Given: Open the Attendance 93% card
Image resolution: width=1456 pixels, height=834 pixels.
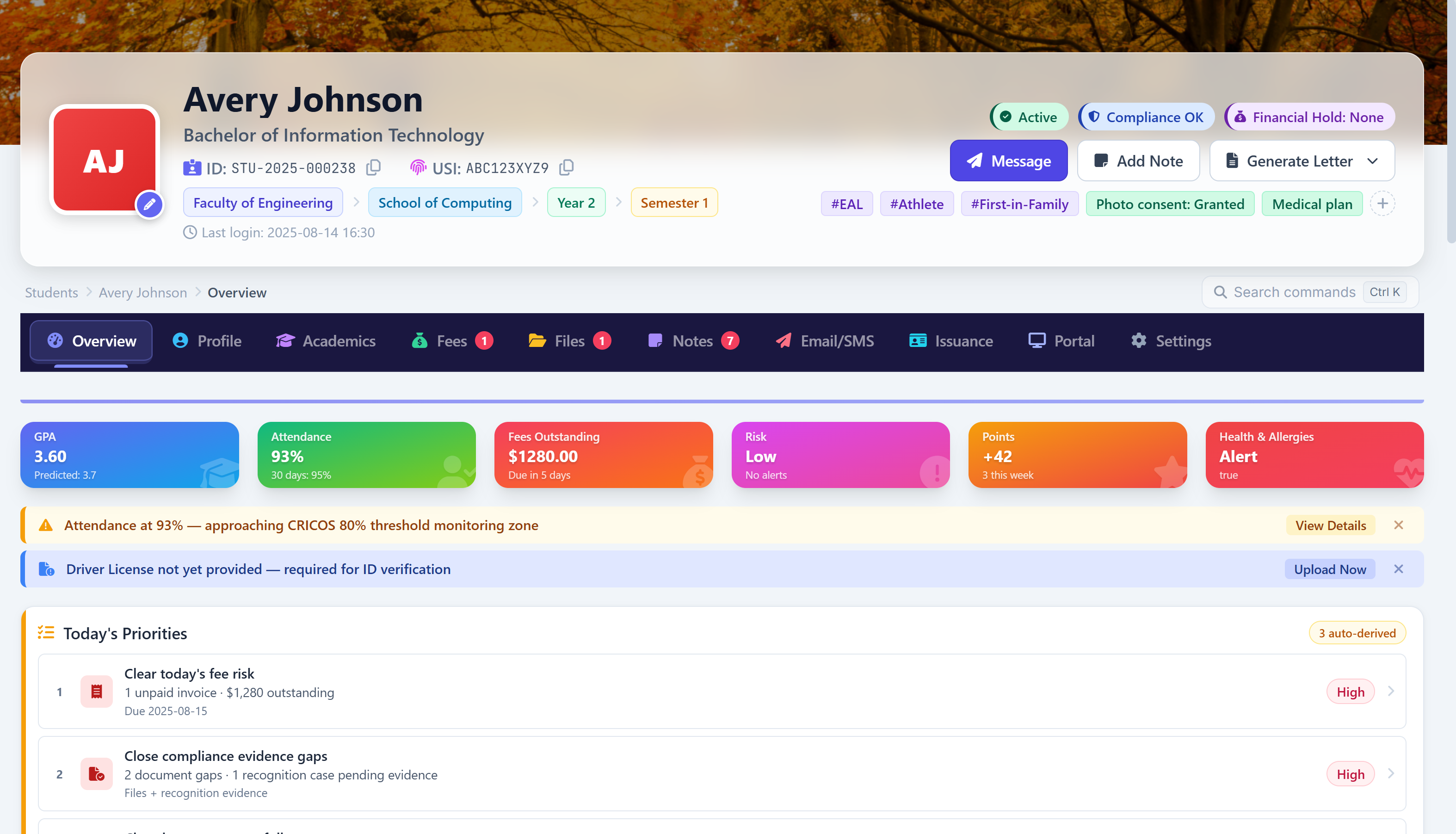Looking at the screenshot, I should point(366,455).
